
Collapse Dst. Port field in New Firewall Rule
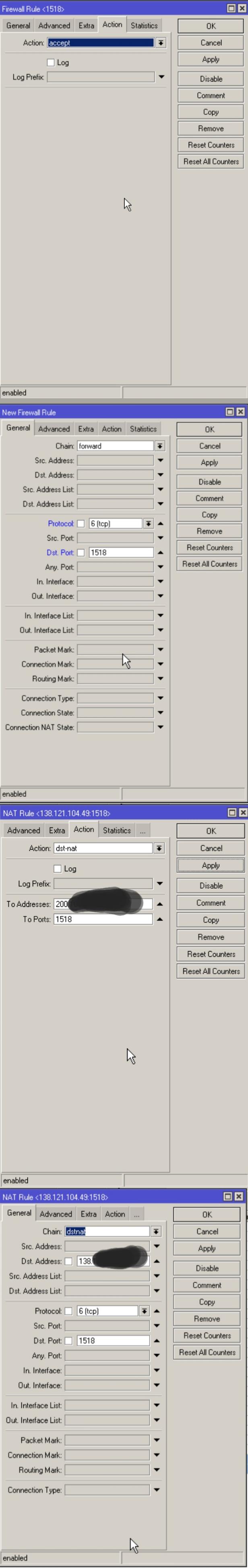point(161,553)
